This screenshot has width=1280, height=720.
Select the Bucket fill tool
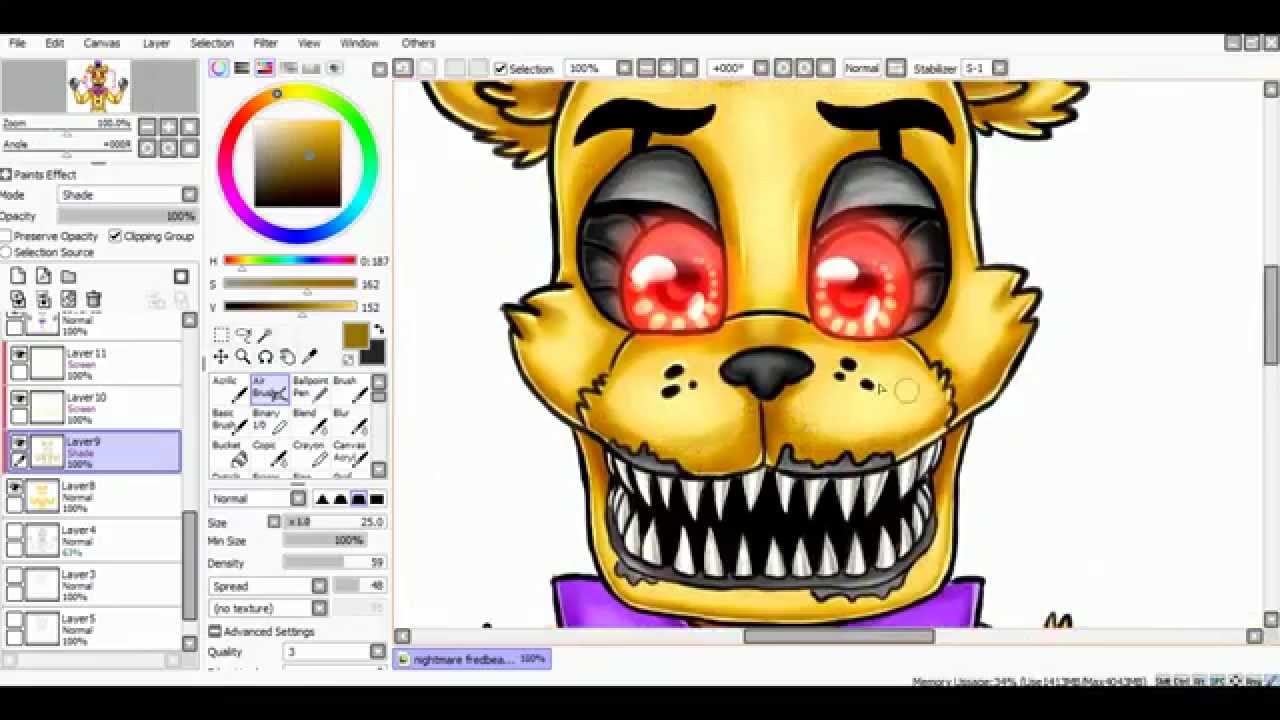click(229, 452)
